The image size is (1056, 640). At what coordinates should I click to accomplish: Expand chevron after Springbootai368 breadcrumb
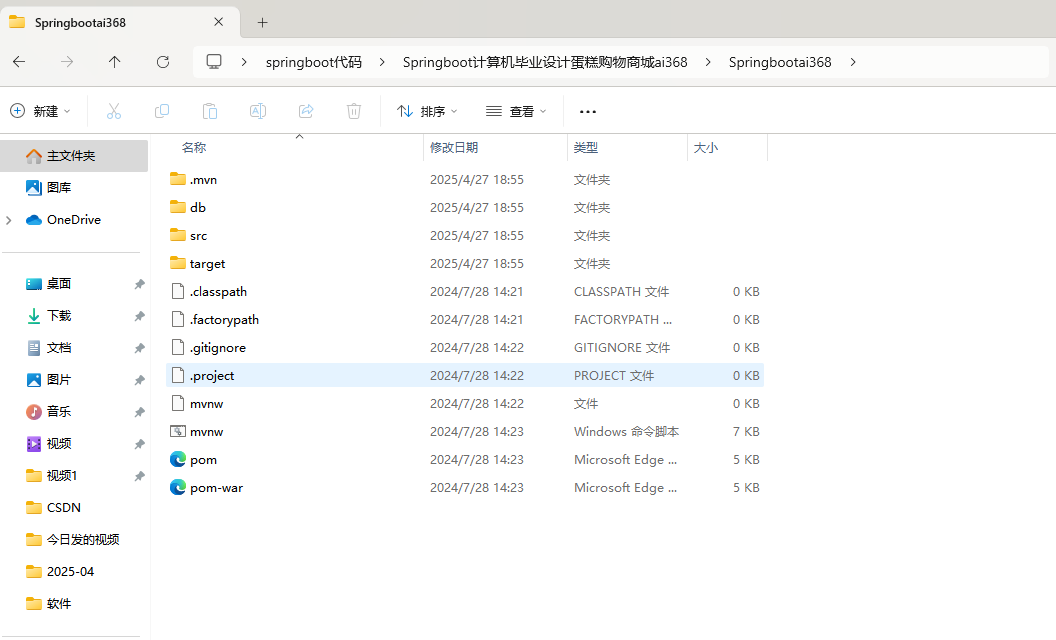pos(853,62)
